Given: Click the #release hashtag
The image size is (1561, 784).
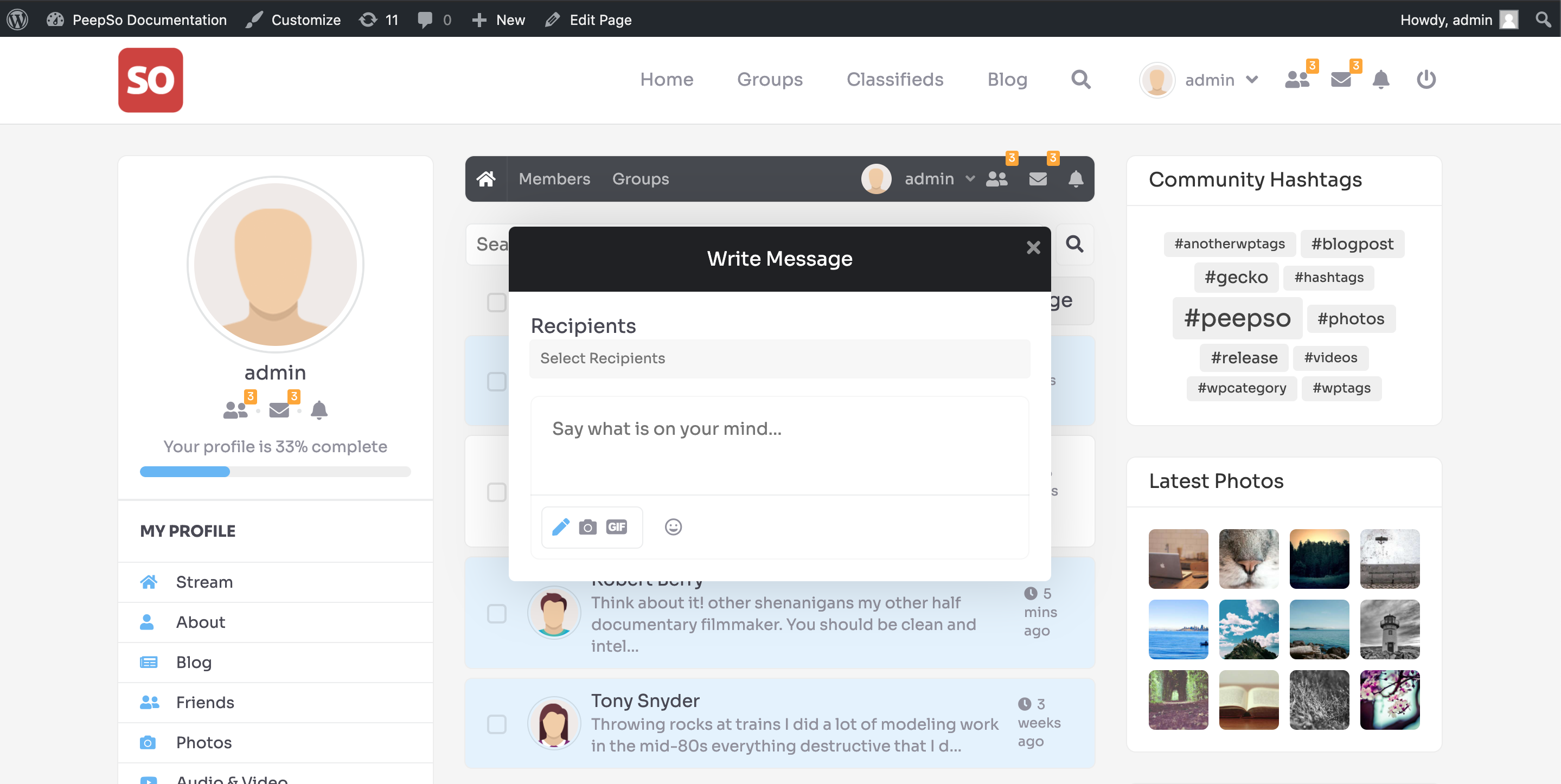Looking at the screenshot, I should tap(1244, 357).
